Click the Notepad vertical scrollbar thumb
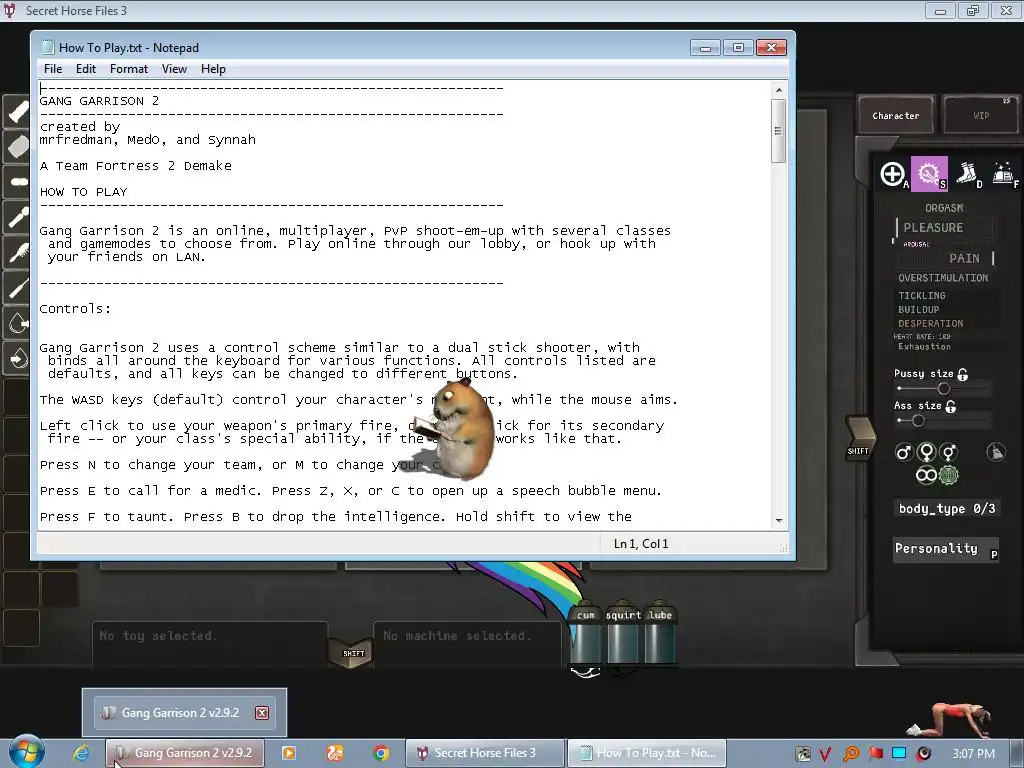The width and height of the screenshot is (1024, 768). click(x=778, y=131)
